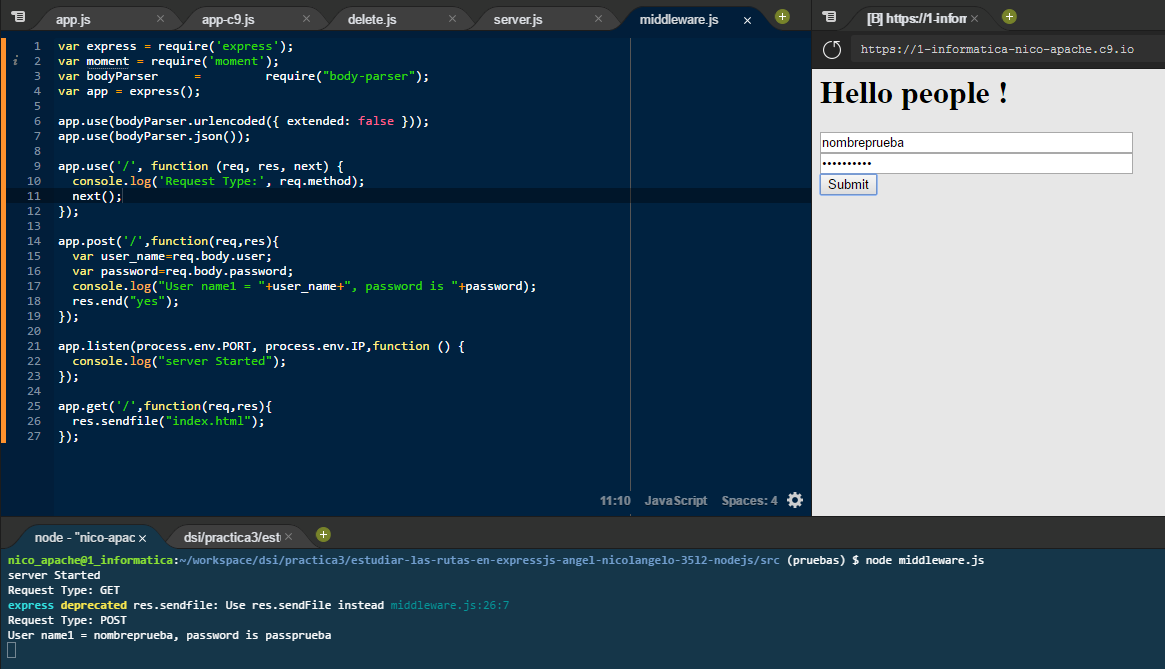This screenshot has width=1165, height=669.
Task: Close the app-c9.js tab
Action: pos(306,19)
